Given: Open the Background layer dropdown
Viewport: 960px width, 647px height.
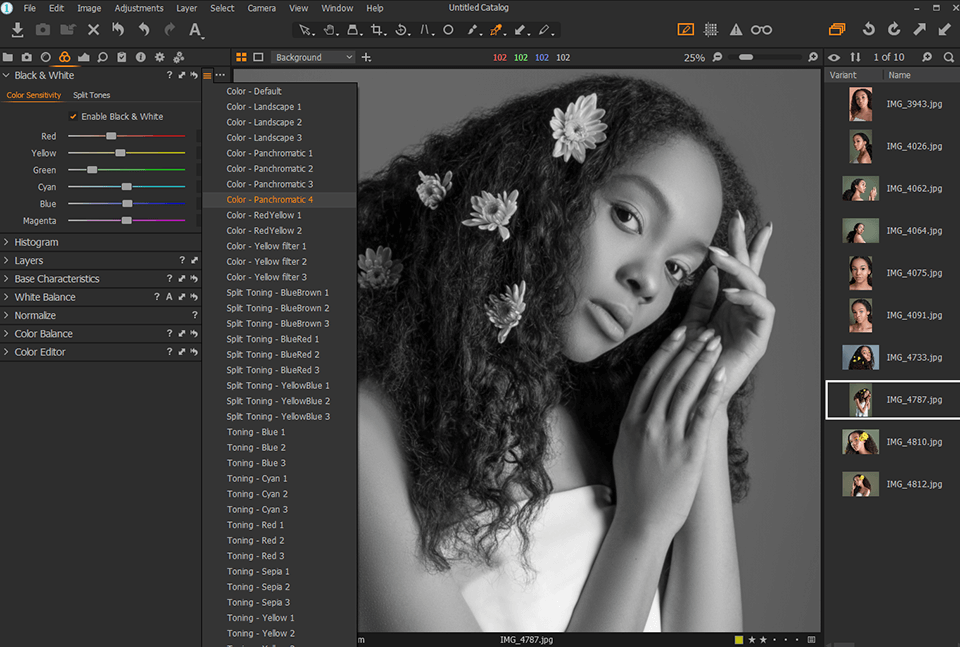Looking at the screenshot, I should tap(313, 57).
